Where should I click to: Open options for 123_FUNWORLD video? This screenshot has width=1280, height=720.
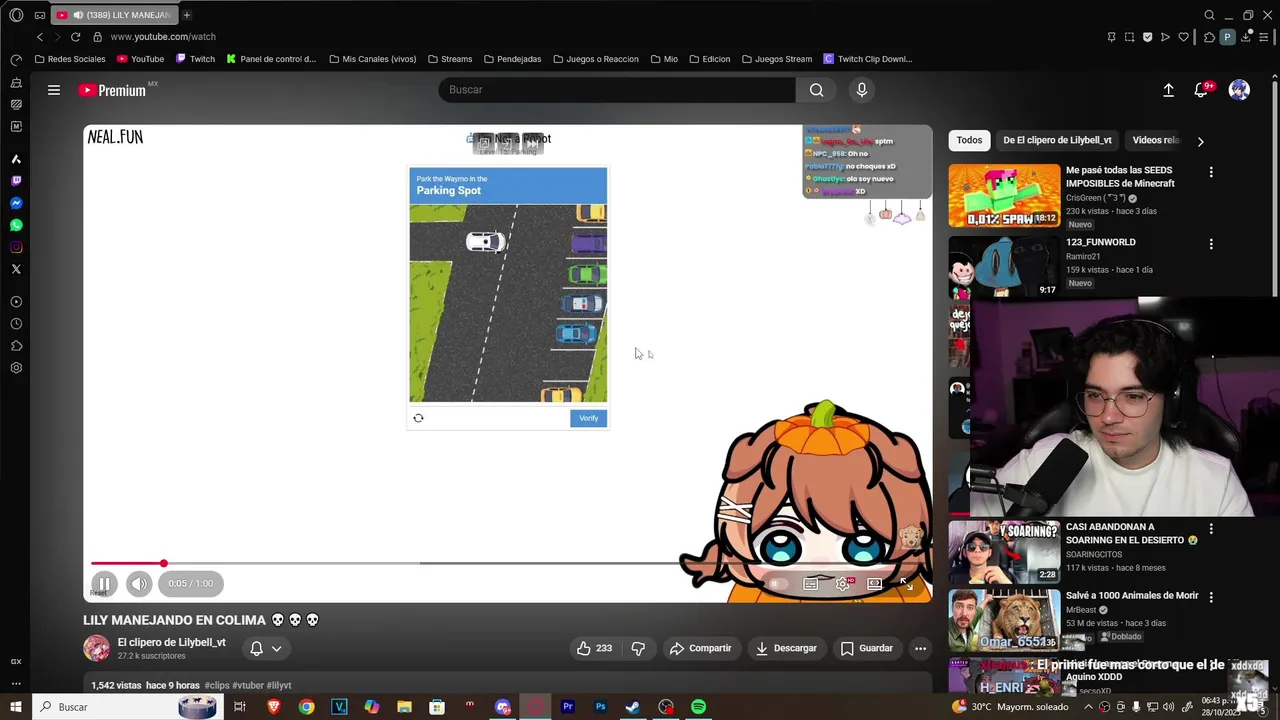pos(1211,244)
